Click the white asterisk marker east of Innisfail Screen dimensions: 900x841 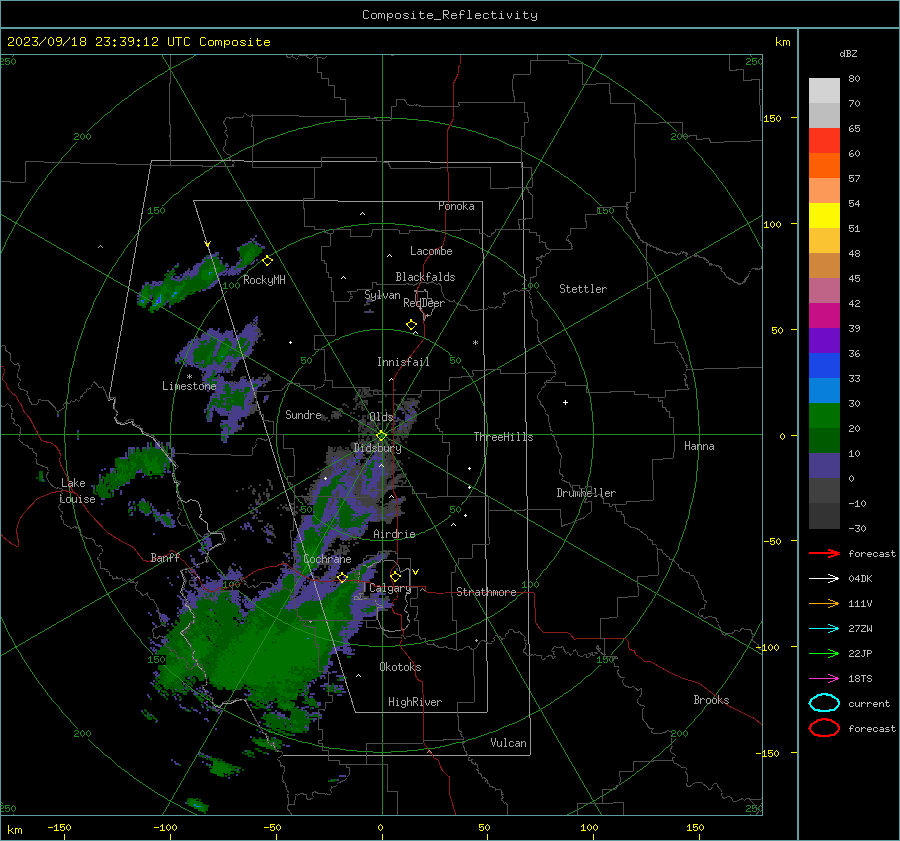(x=475, y=343)
